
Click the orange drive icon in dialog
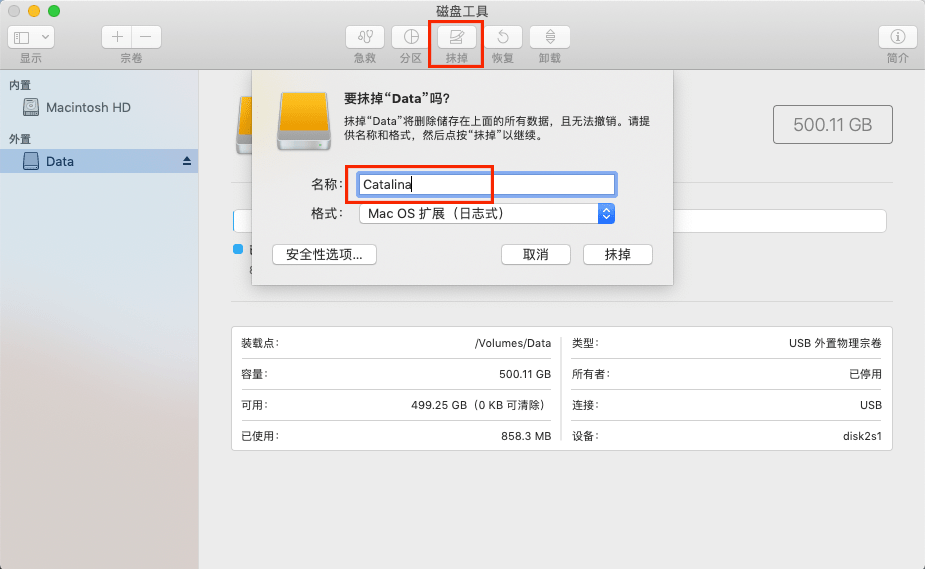(302, 121)
